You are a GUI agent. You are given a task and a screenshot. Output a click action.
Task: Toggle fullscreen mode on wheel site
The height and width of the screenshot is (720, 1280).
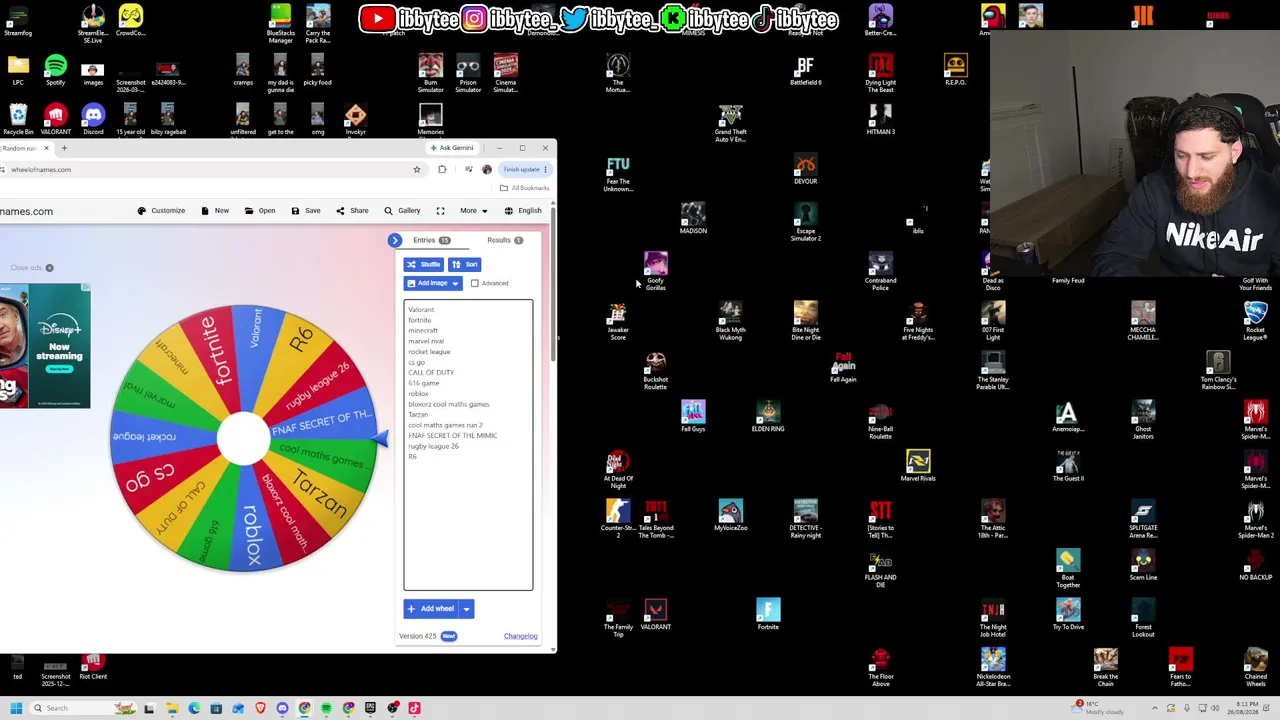click(440, 211)
